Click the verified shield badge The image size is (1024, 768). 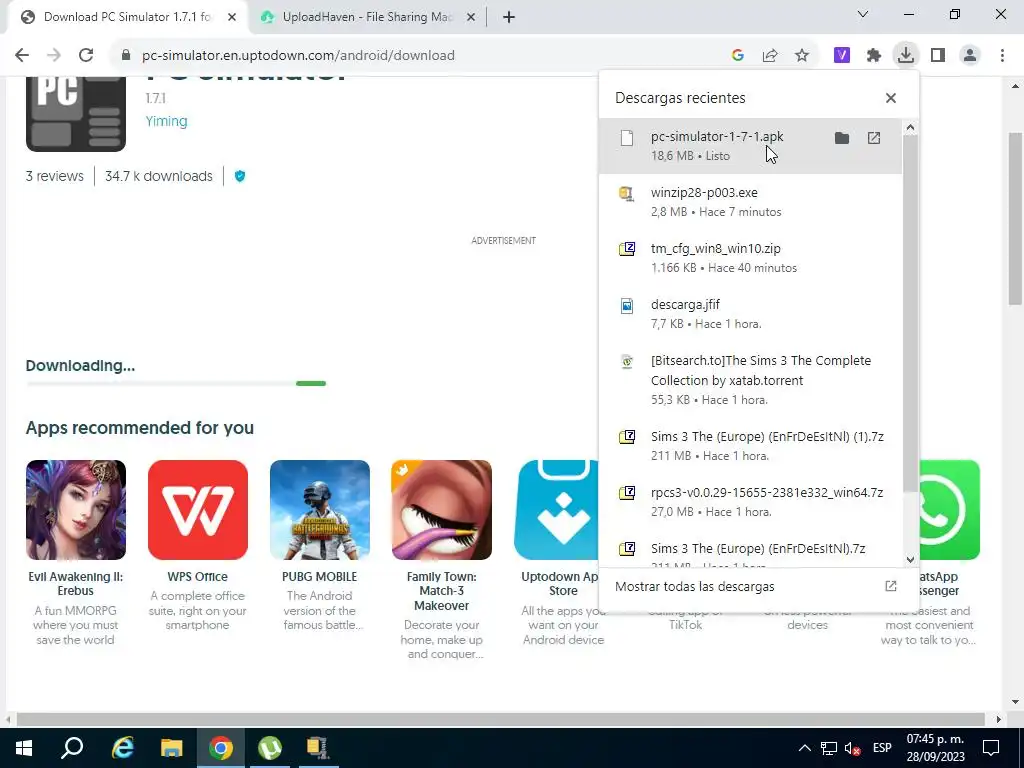click(240, 176)
